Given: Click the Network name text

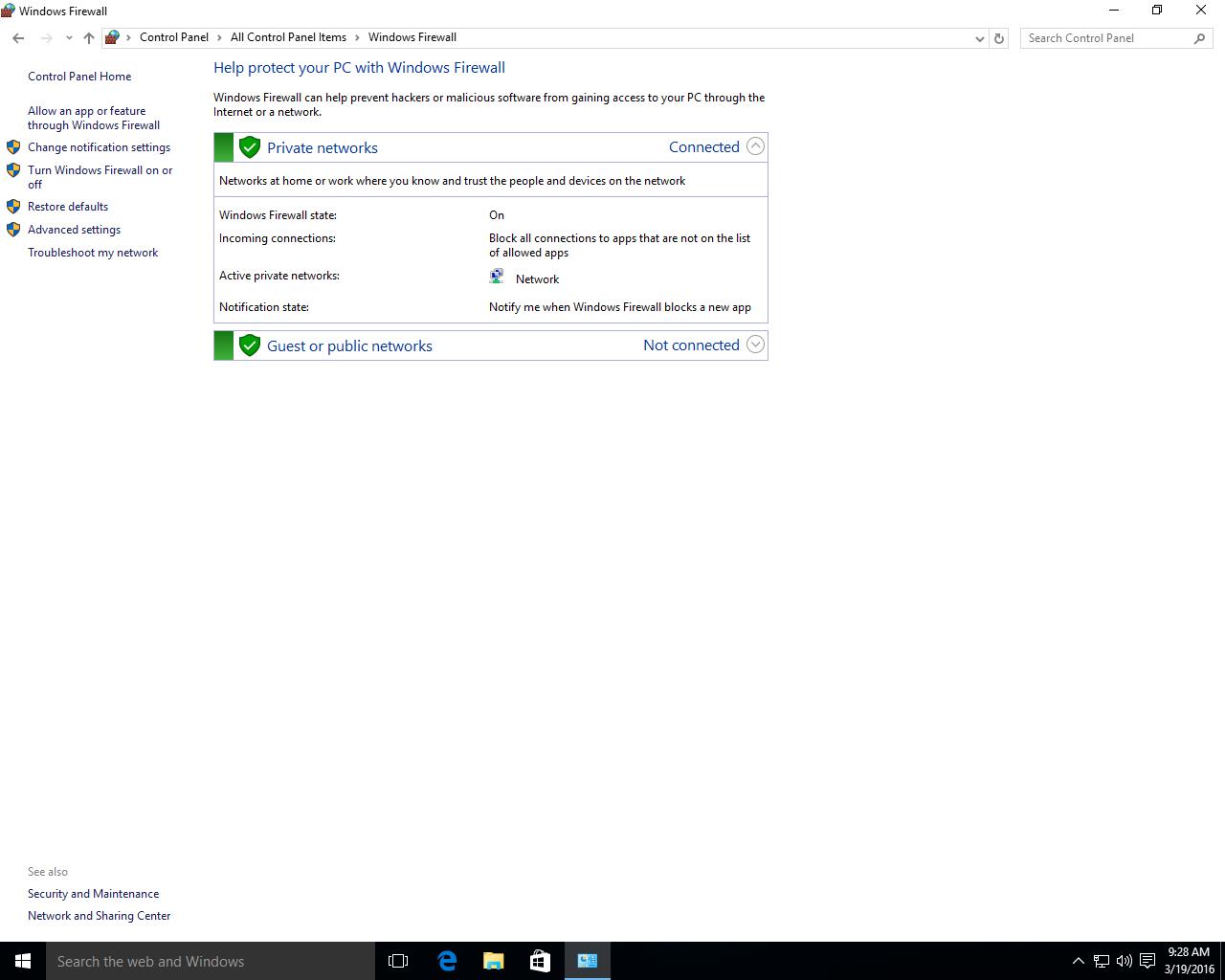Looking at the screenshot, I should point(537,279).
